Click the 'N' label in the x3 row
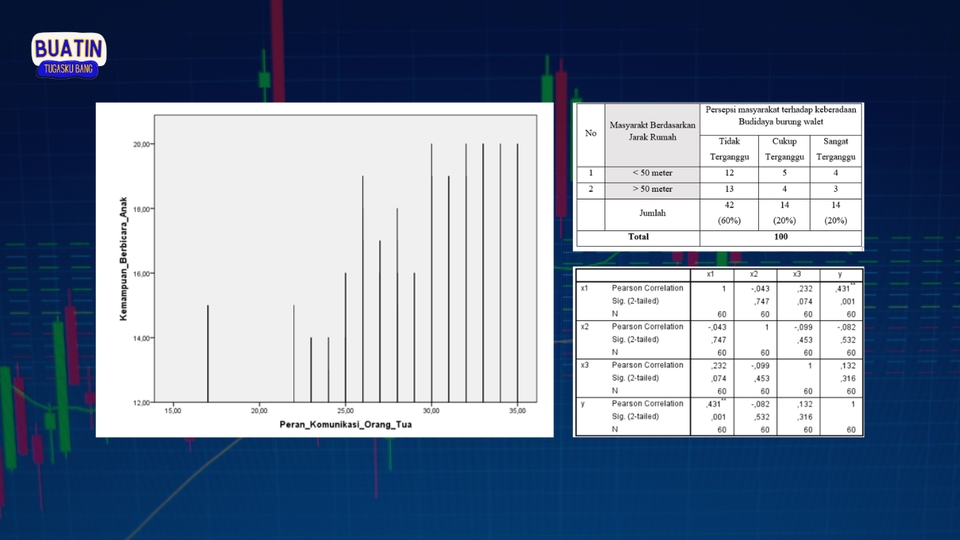Screen dimensions: 960x540 [x=615, y=391]
